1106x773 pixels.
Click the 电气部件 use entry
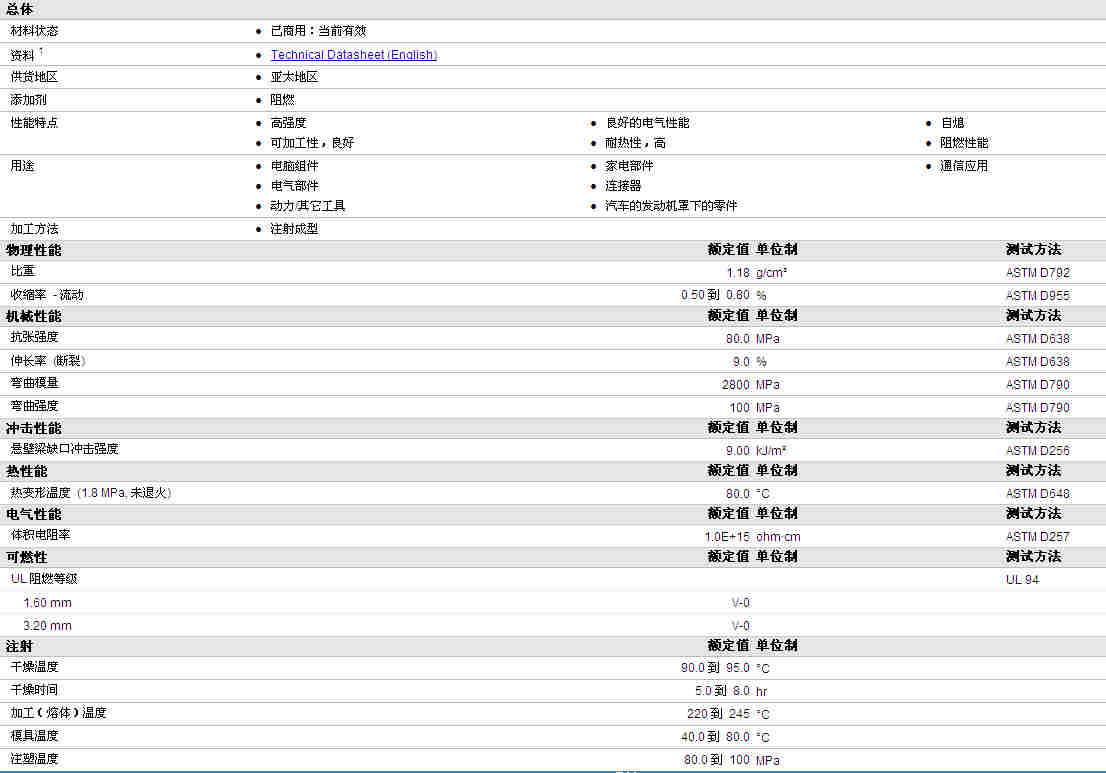coord(294,186)
